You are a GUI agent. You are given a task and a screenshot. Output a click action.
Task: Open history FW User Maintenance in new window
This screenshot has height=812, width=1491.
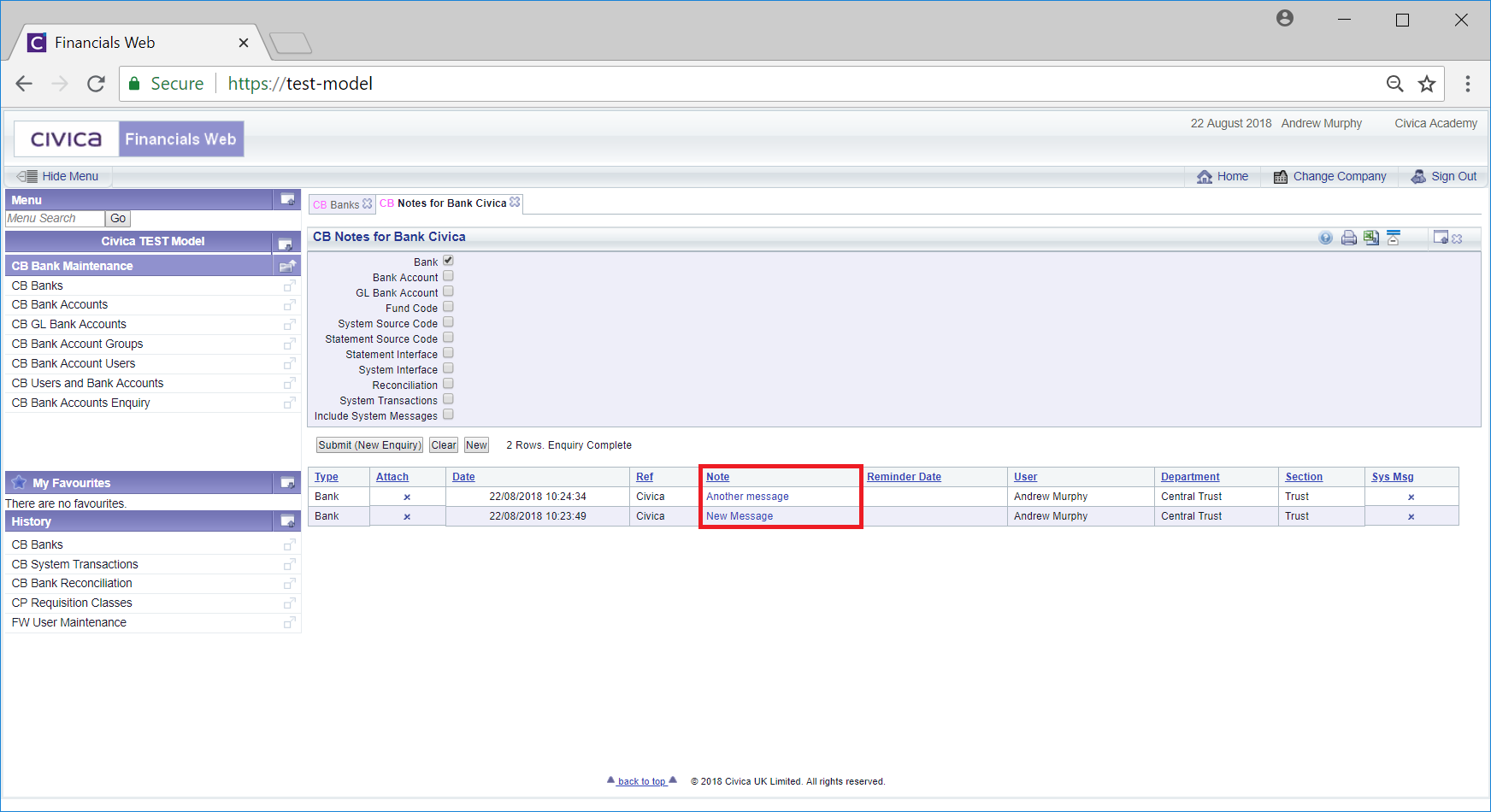click(290, 623)
